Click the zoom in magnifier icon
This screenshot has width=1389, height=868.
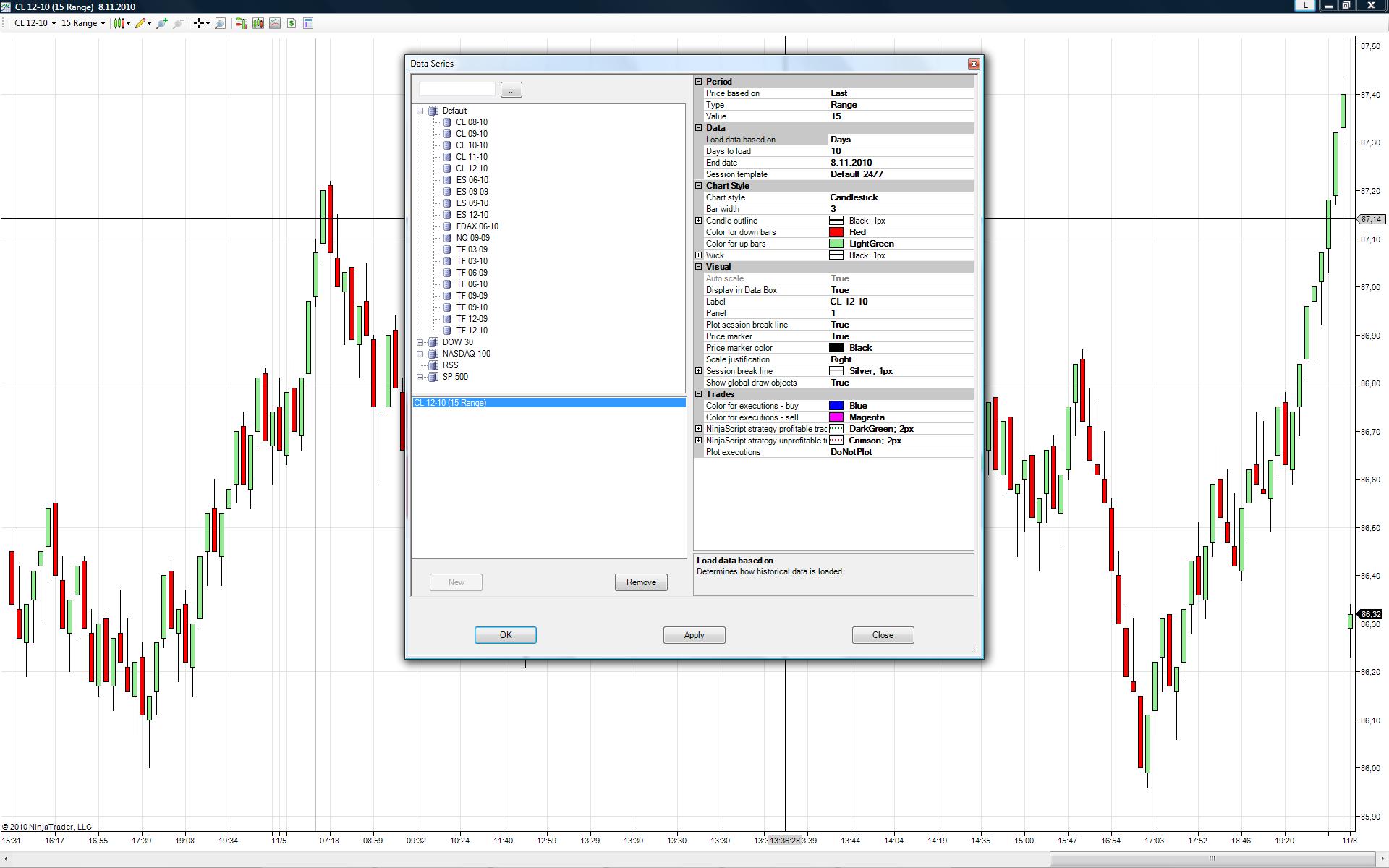[x=161, y=23]
